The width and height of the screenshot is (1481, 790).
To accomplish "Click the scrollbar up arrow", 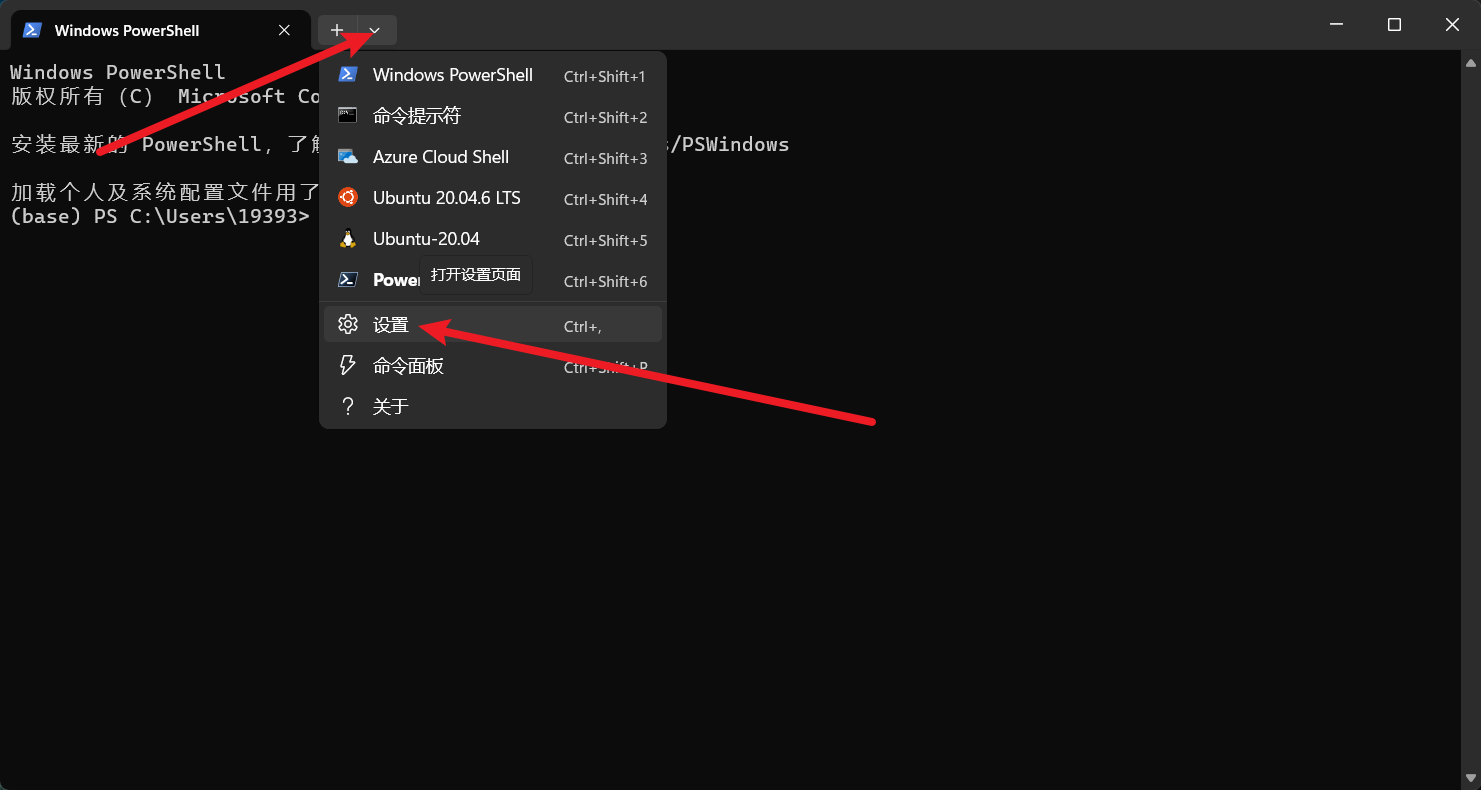I will pyautogui.click(x=1470, y=61).
